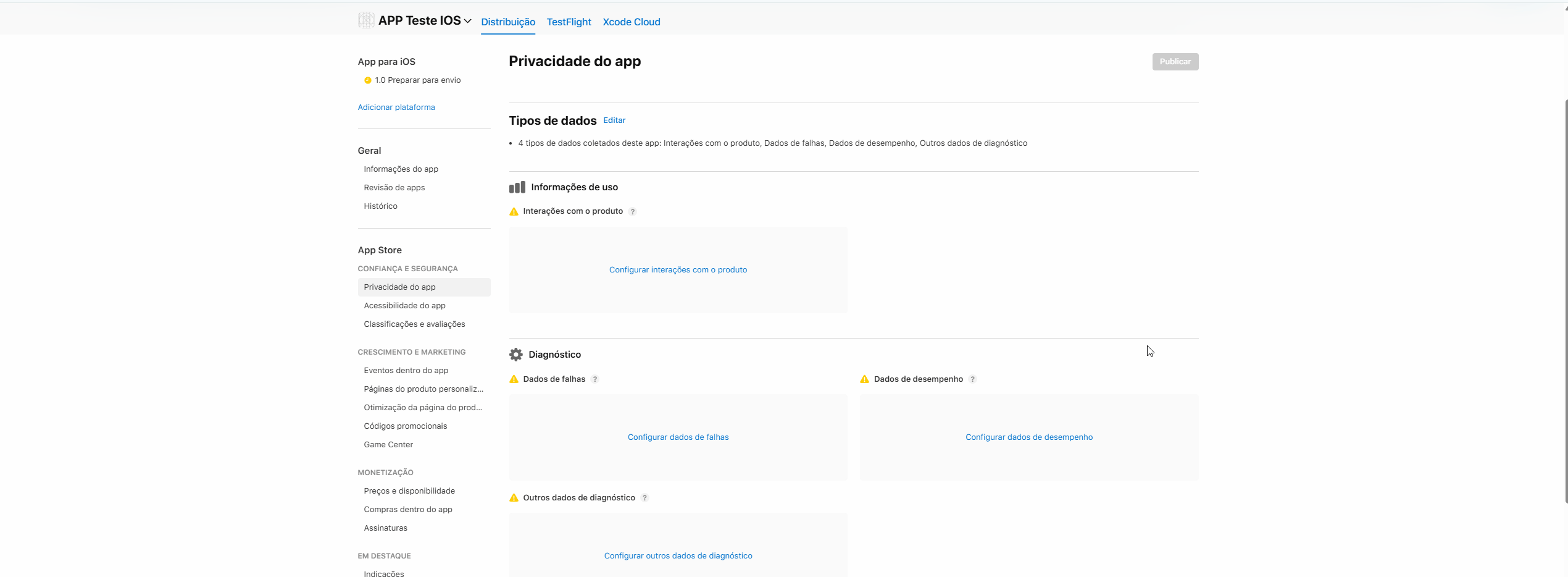Open Preços e disponibilidade in sidebar
This screenshot has width=1568, height=577.
coord(409,491)
